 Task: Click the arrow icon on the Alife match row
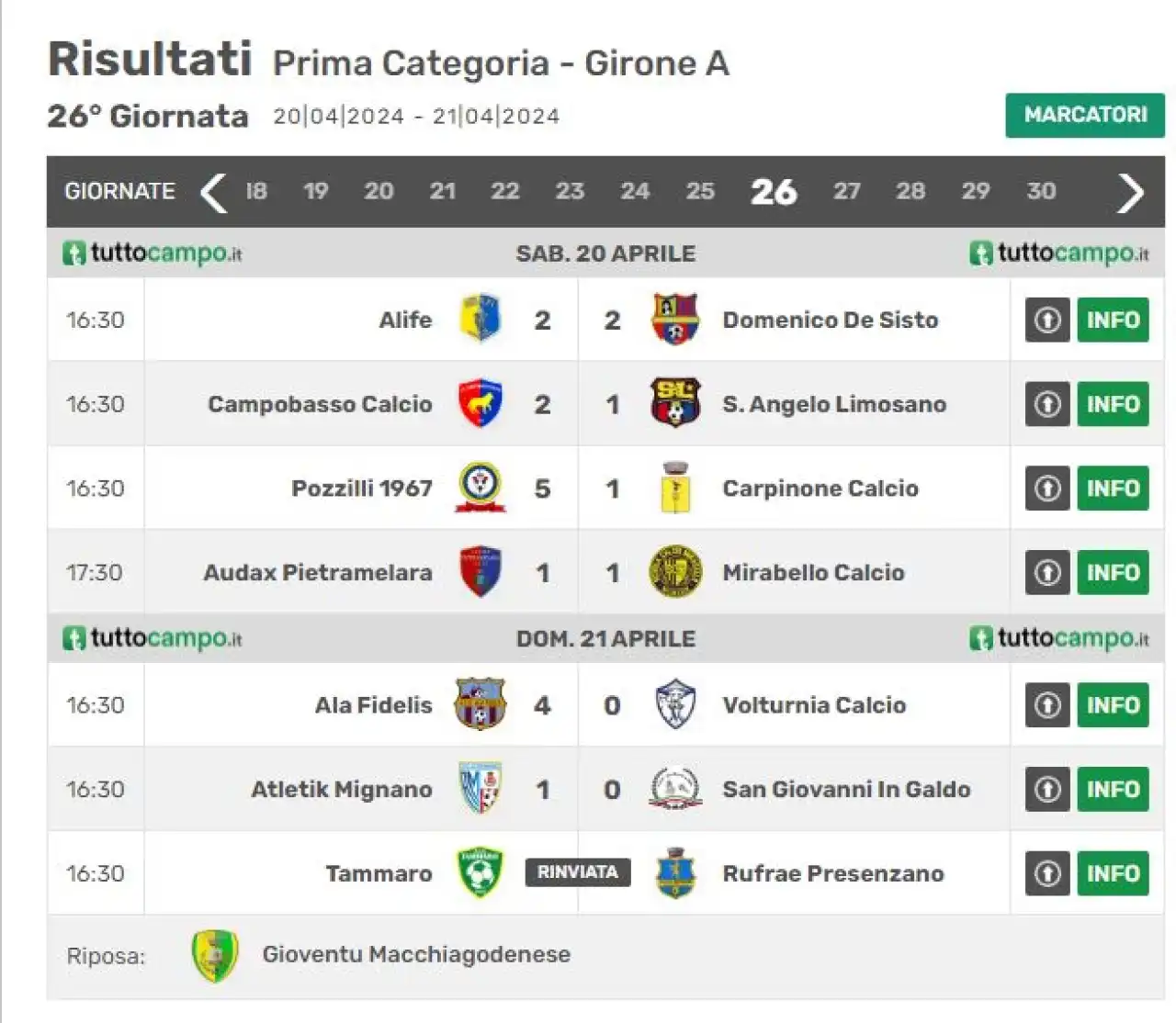click(x=1047, y=320)
